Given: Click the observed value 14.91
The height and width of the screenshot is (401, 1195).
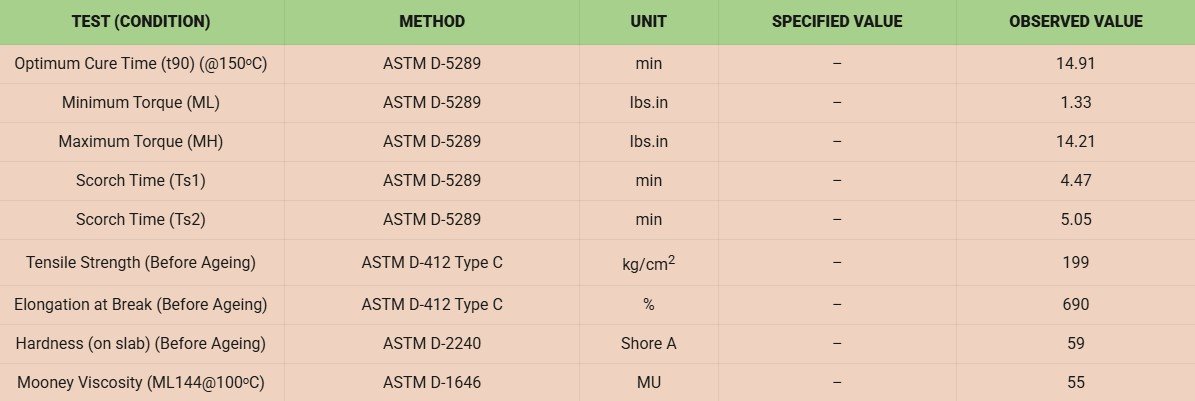Looking at the screenshot, I should pyautogui.click(x=1075, y=64).
